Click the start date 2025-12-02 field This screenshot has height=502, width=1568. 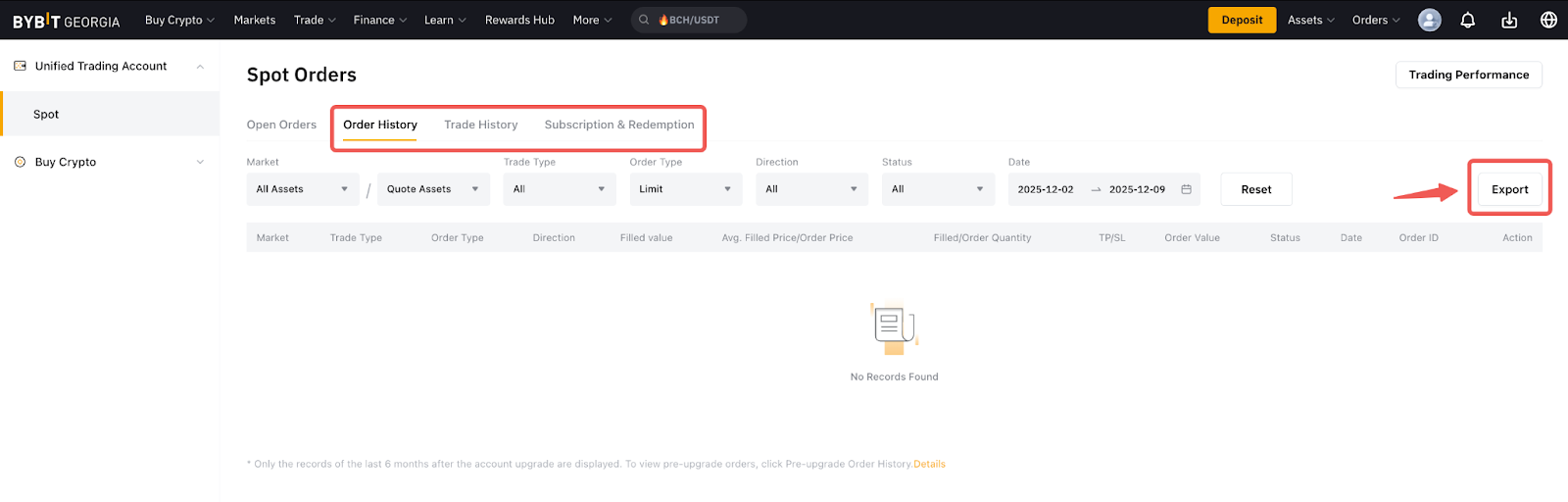click(1046, 189)
